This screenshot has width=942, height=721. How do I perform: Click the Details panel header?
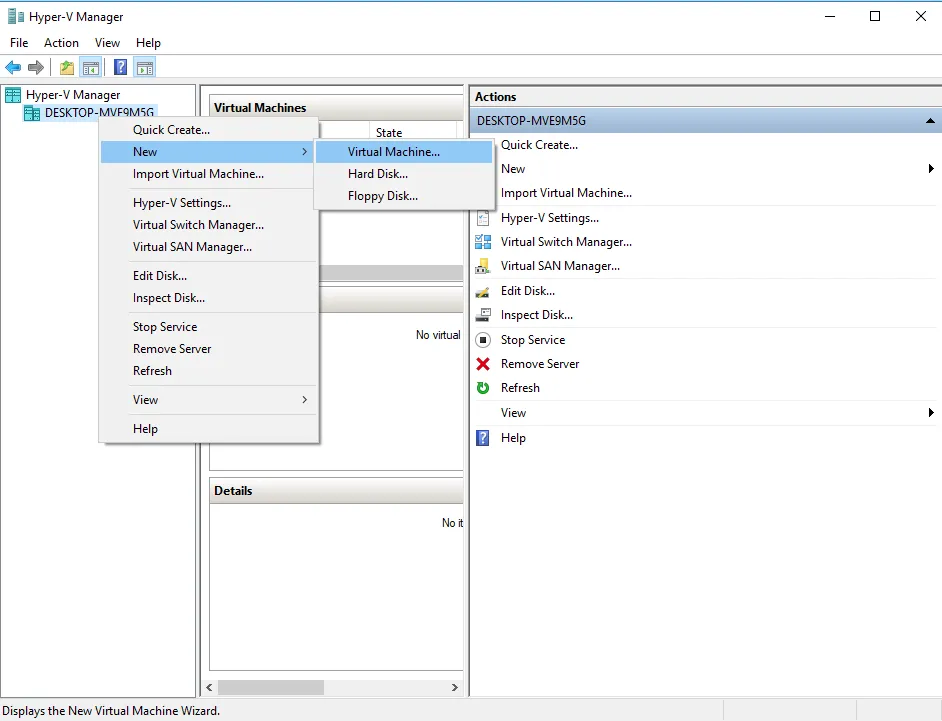click(336, 491)
